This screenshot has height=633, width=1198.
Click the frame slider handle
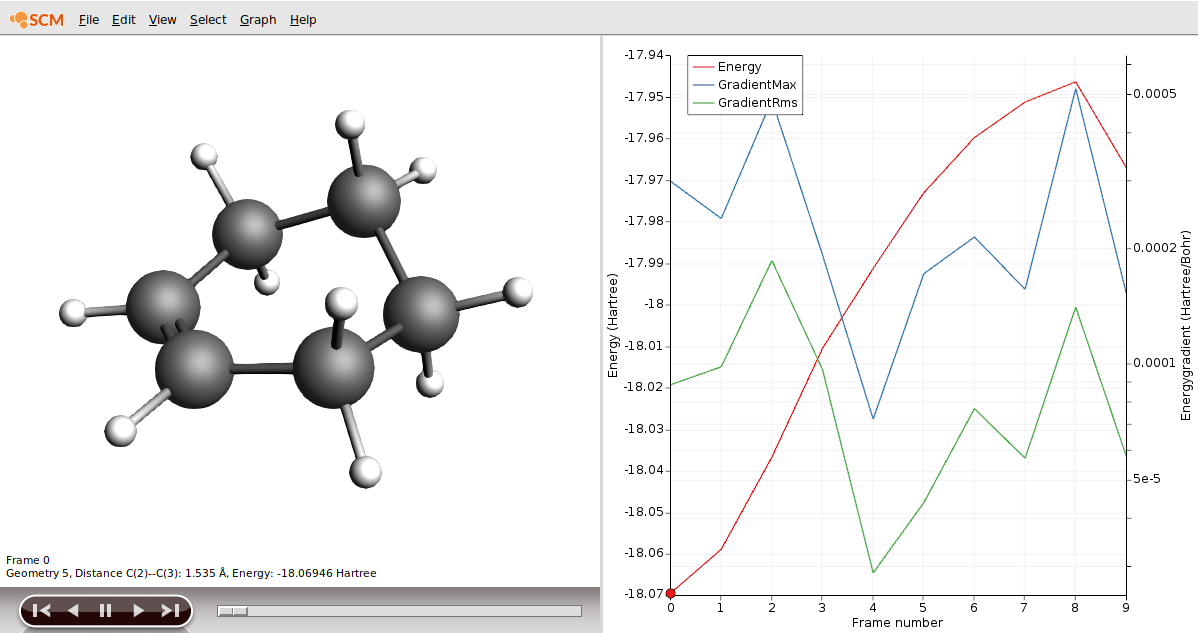point(233,611)
